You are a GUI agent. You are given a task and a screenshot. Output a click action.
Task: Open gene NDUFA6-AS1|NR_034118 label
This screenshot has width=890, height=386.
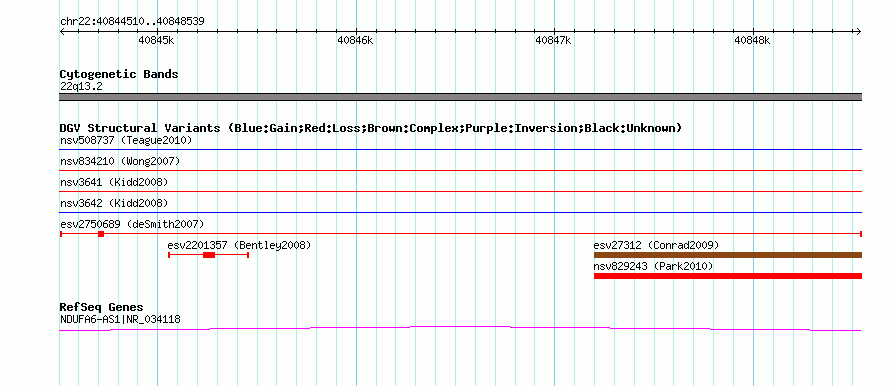pos(120,320)
